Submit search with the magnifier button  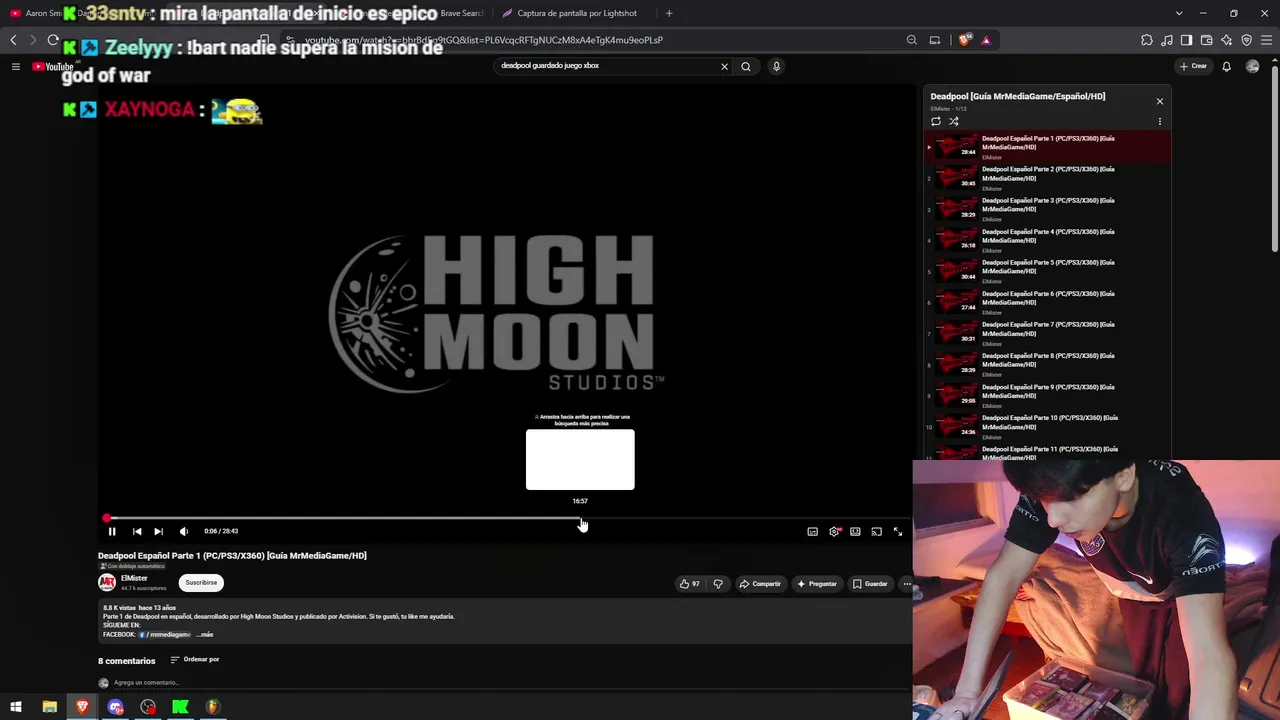click(746, 66)
